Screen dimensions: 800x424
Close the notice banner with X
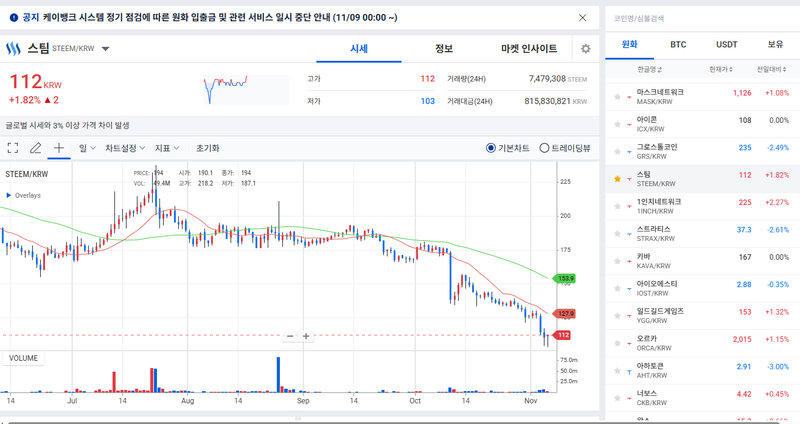[583, 17]
